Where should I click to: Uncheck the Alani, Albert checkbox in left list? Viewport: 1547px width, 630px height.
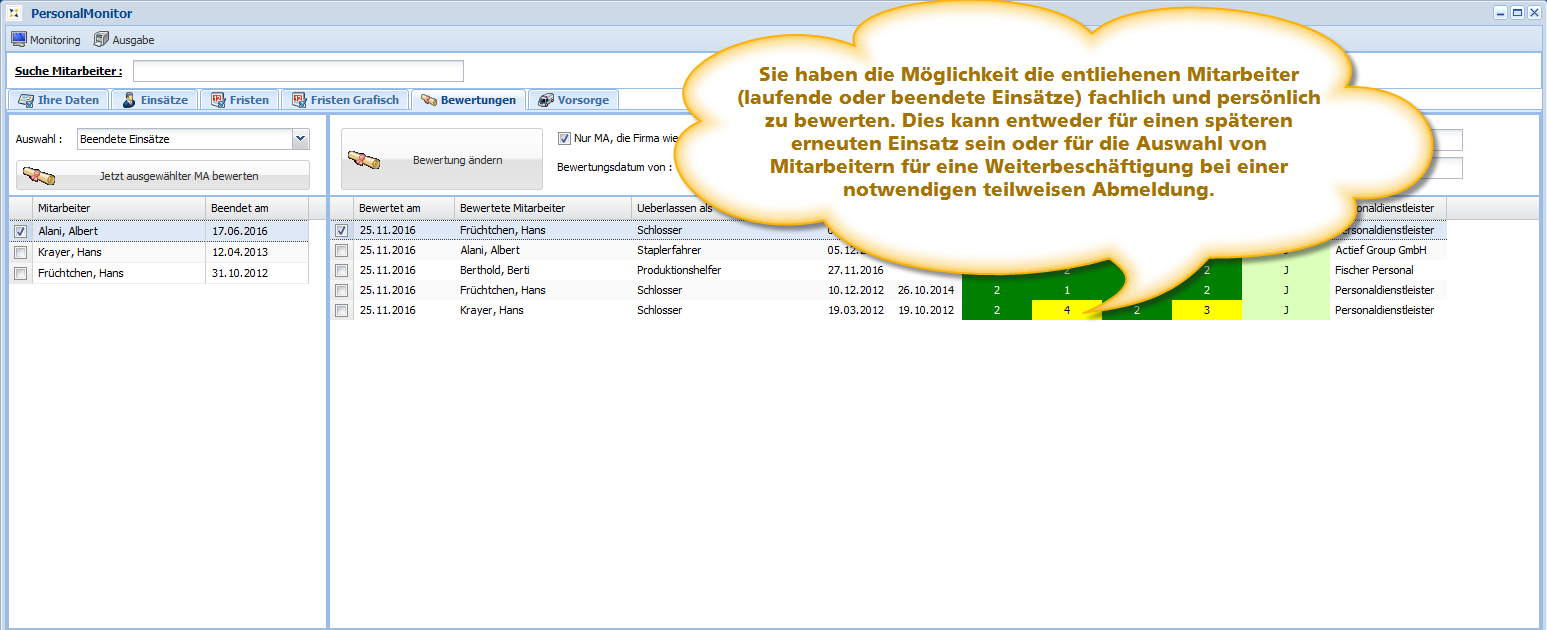(x=21, y=231)
